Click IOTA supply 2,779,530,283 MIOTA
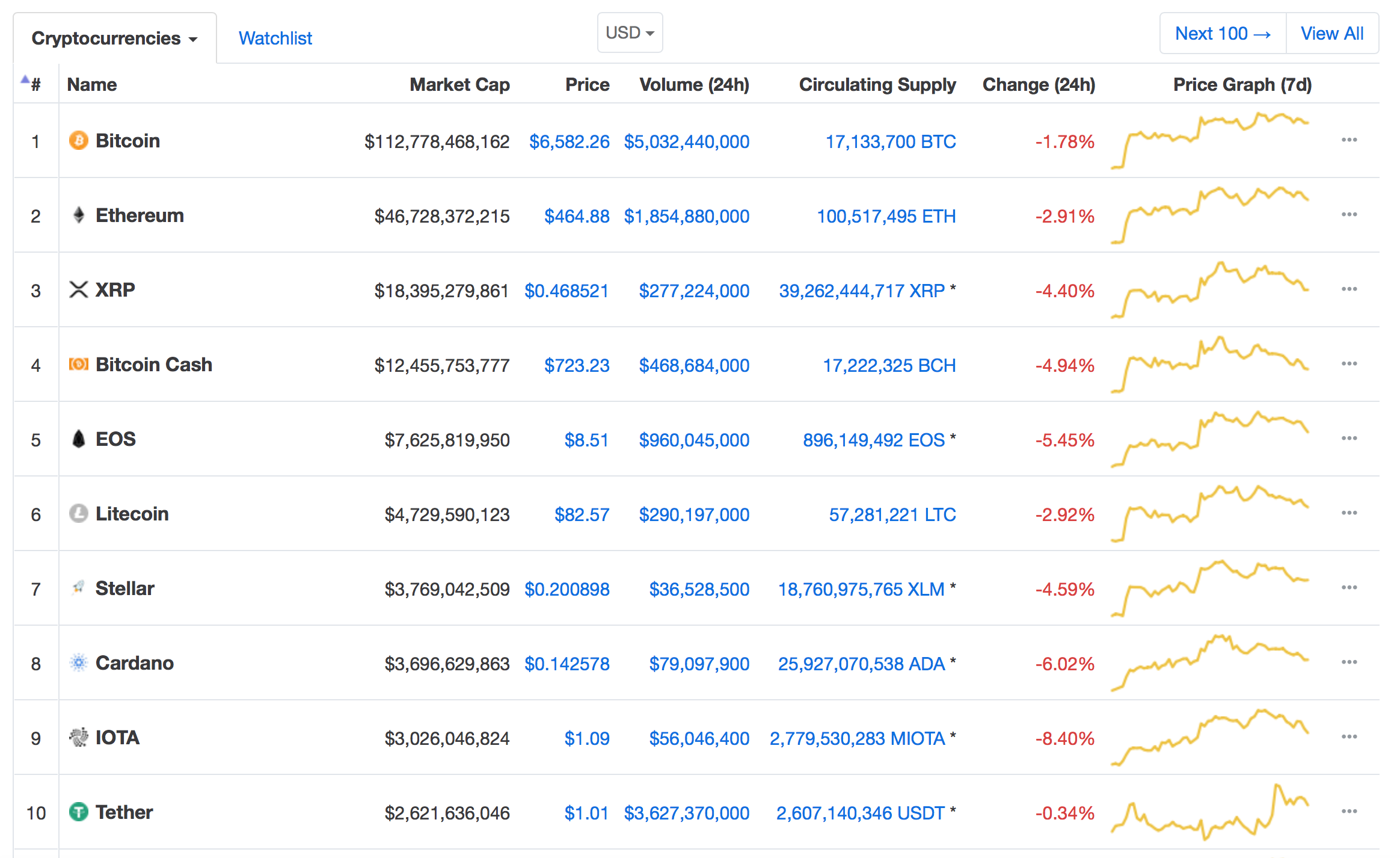The width and height of the screenshot is (1400, 858). point(858,738)
